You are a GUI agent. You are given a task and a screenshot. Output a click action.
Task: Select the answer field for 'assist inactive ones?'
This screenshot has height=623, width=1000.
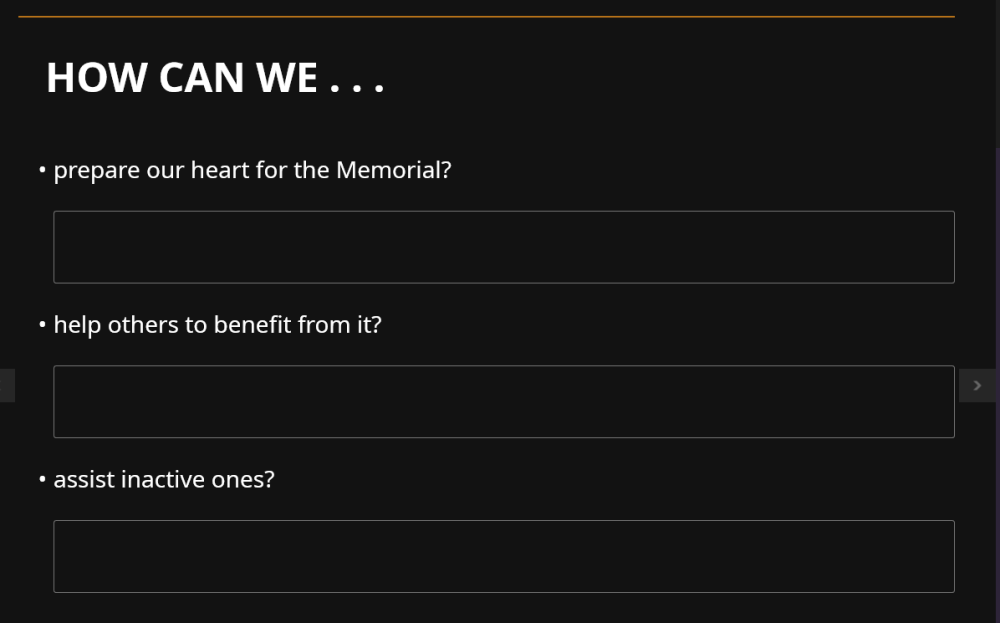point(503,556)
